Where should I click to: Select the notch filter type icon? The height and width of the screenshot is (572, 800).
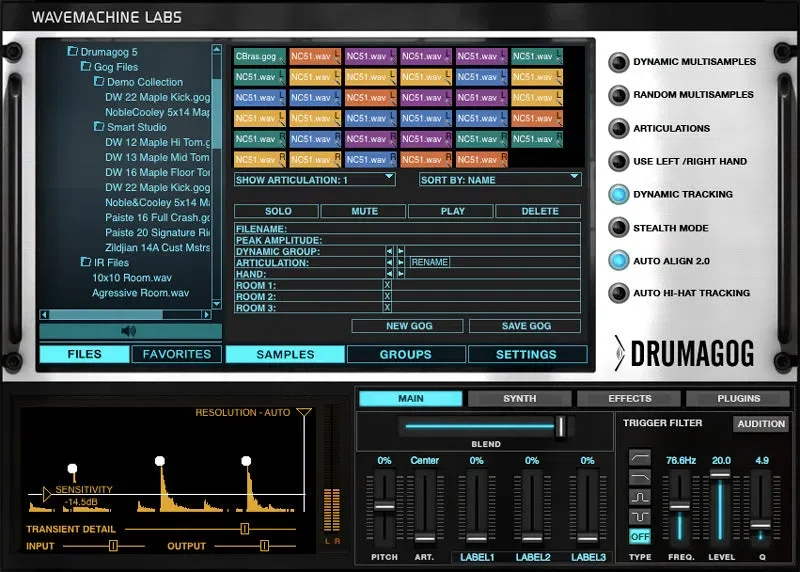(x=639, y=516)
